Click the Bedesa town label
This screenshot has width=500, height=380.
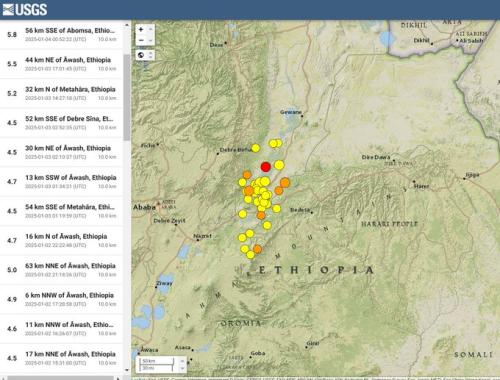[x=300, y=210]
